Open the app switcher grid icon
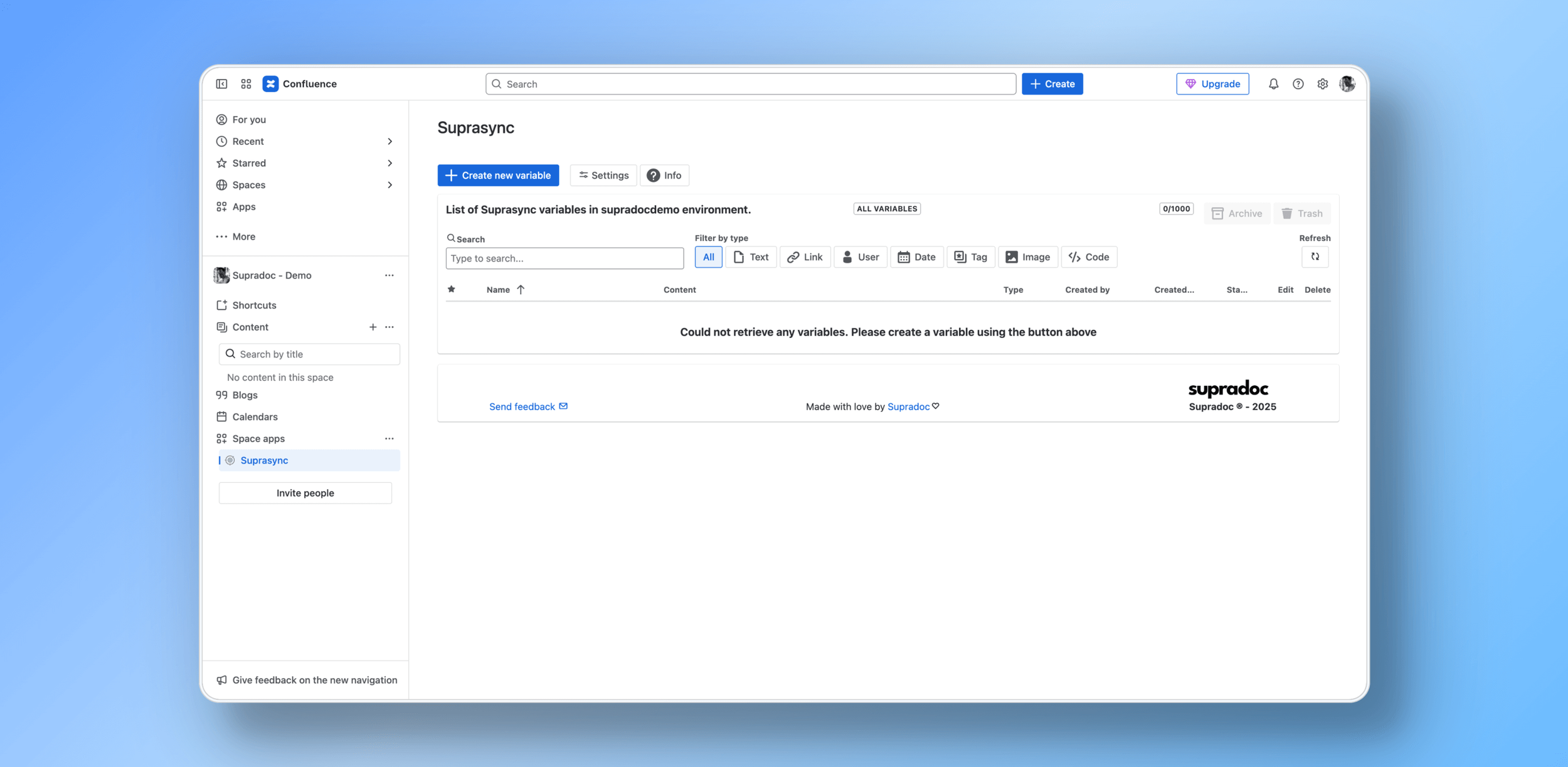Image resolution: width=1568 pixels, height=767 pixels. tap(246, 83)
